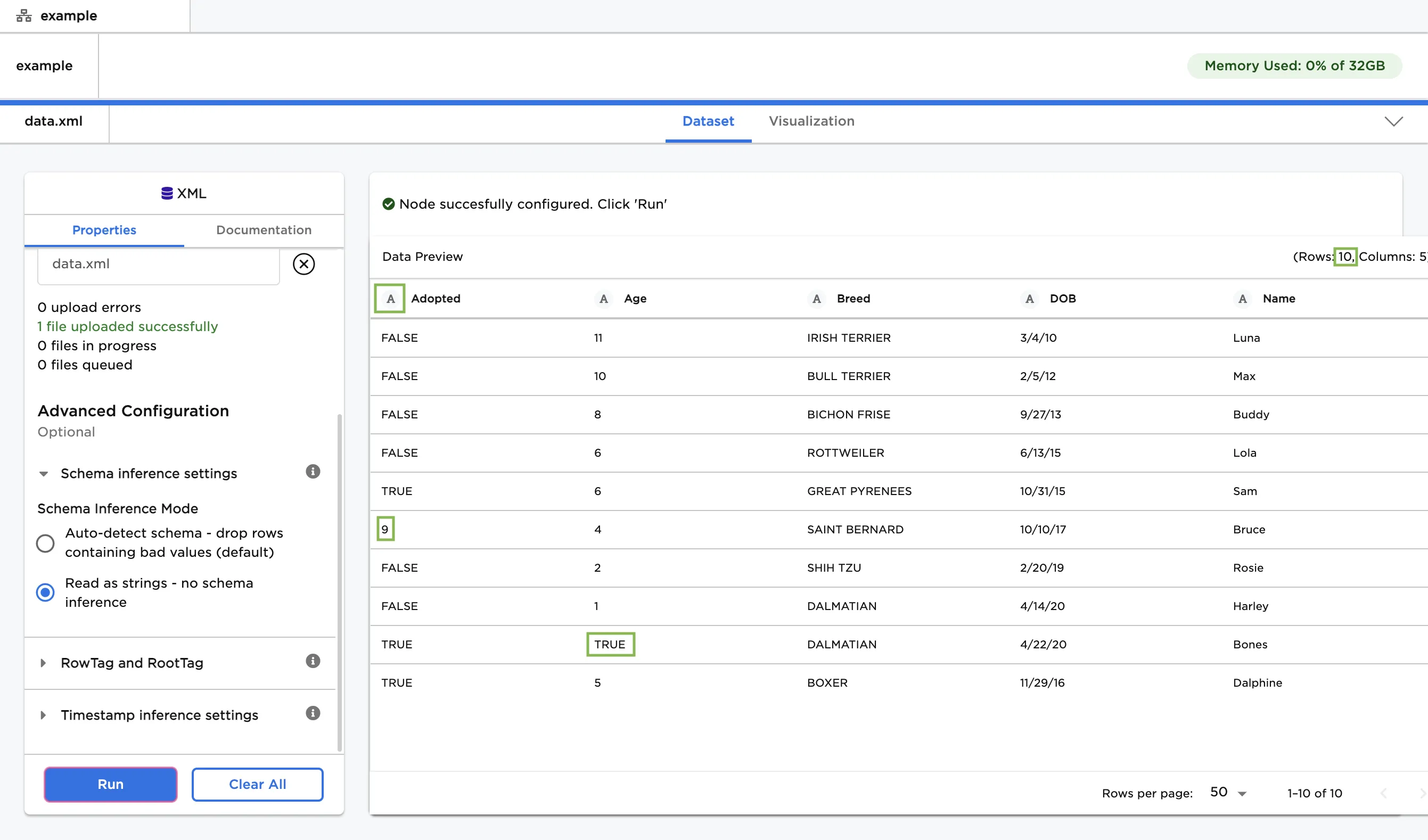
Task: Click the workflow icon next to example
Action: [x=23, y=15]
